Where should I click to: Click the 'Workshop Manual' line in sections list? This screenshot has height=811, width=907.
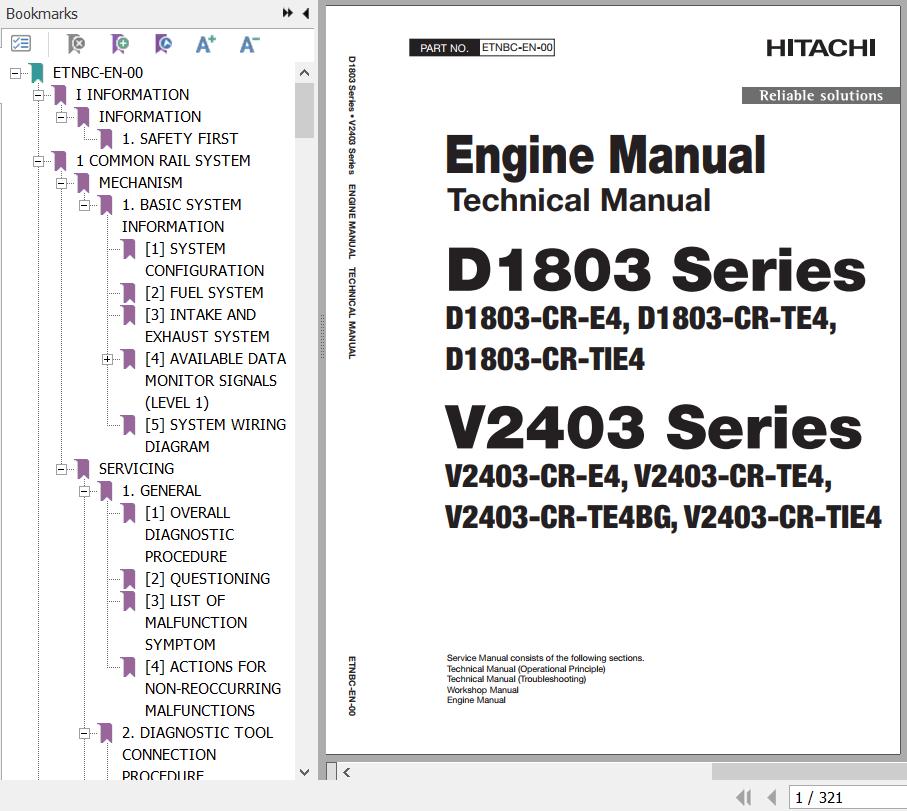(x=482, y=690)
